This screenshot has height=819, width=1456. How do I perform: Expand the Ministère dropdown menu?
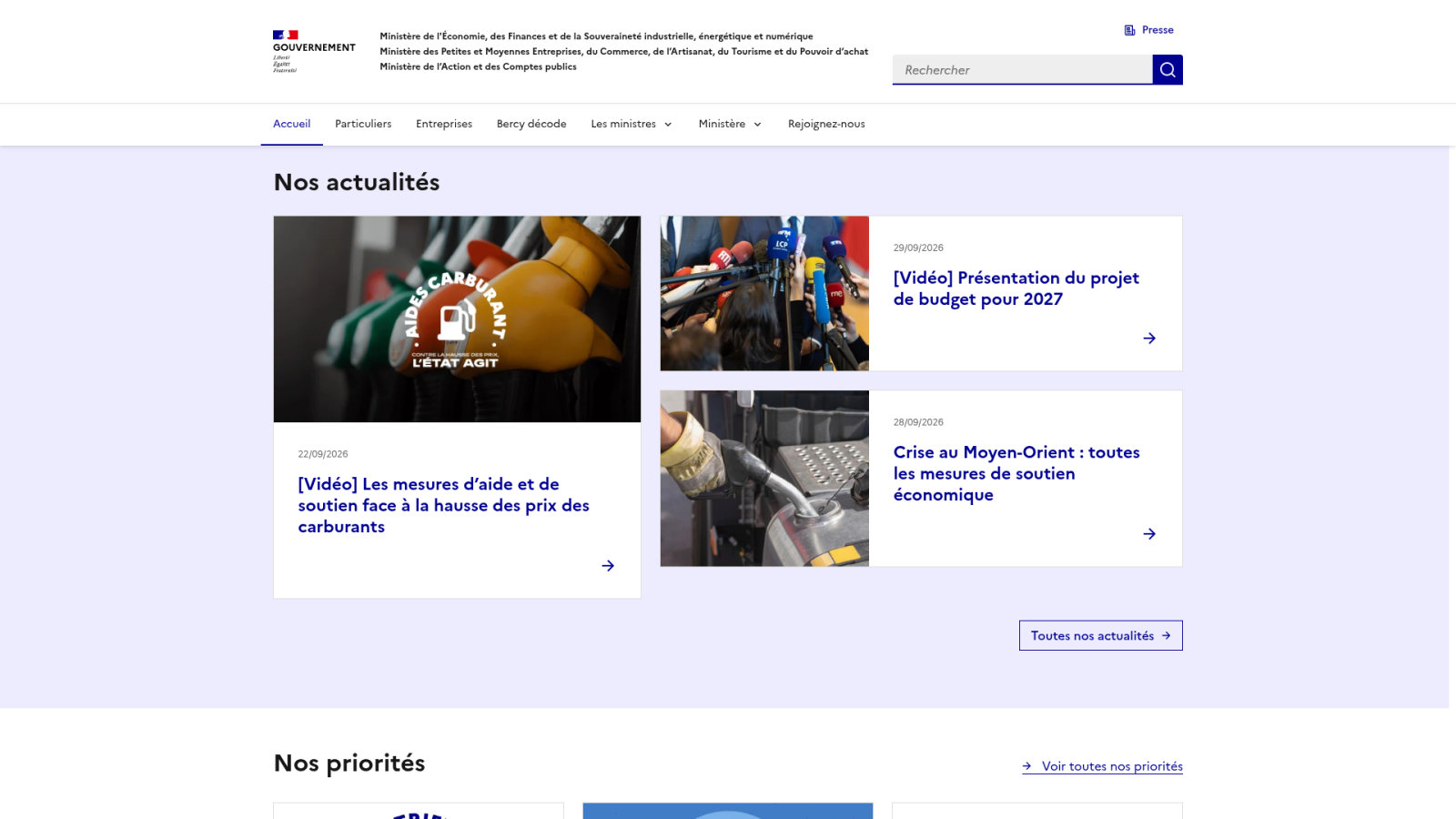[730, 124]
